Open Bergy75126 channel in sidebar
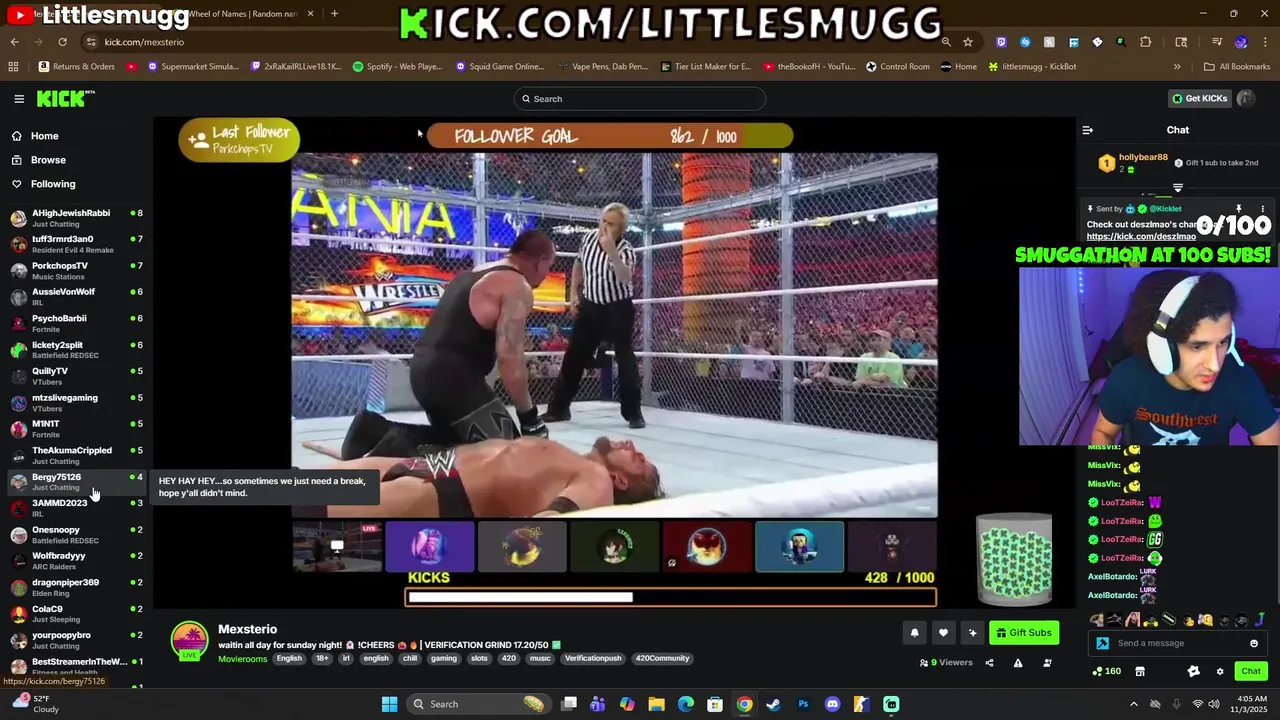This screenshot has height=720, width=1280. (76, 482)
